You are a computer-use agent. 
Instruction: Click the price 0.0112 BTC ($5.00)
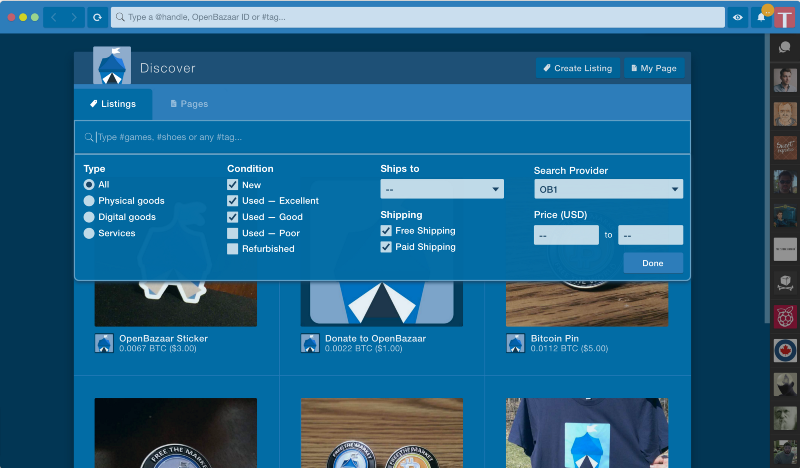pos(569,349)
